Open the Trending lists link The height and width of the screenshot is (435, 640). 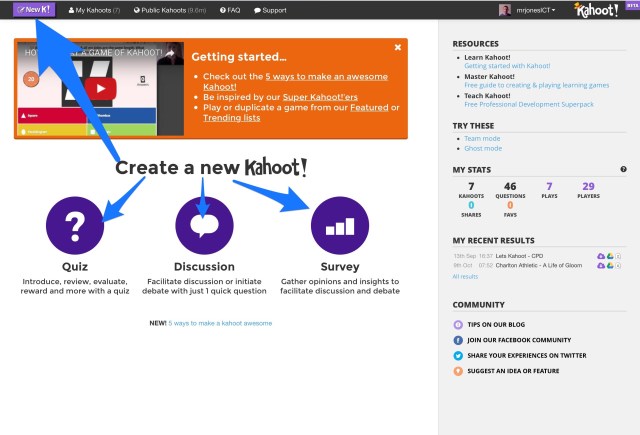231,118
